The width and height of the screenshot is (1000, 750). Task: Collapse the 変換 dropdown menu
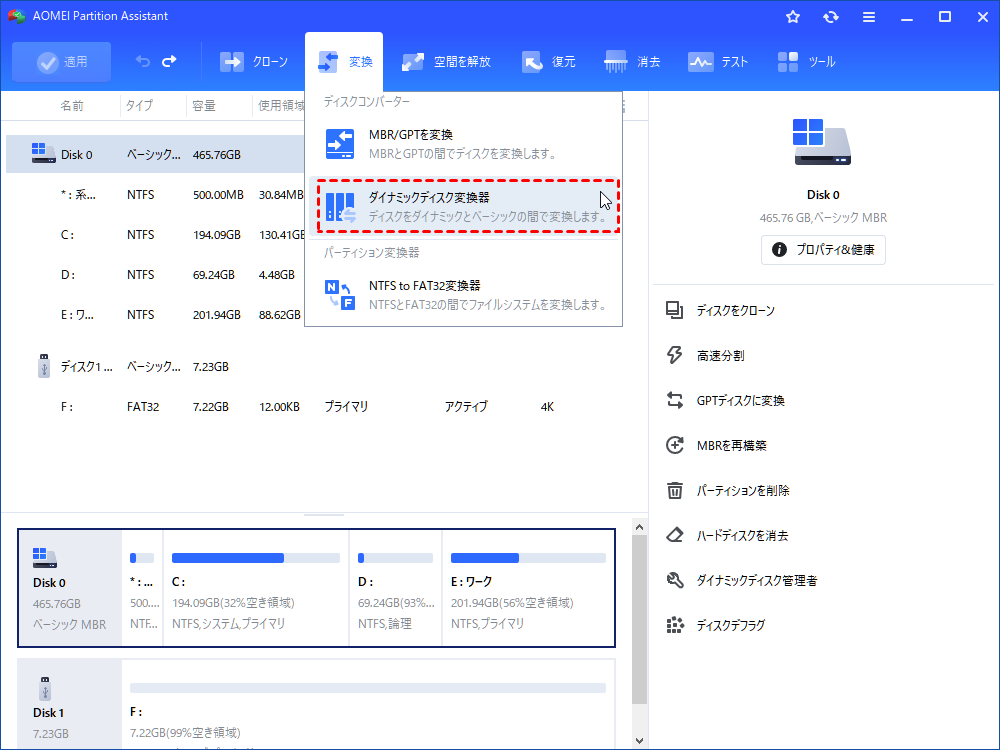pos(345,62)
